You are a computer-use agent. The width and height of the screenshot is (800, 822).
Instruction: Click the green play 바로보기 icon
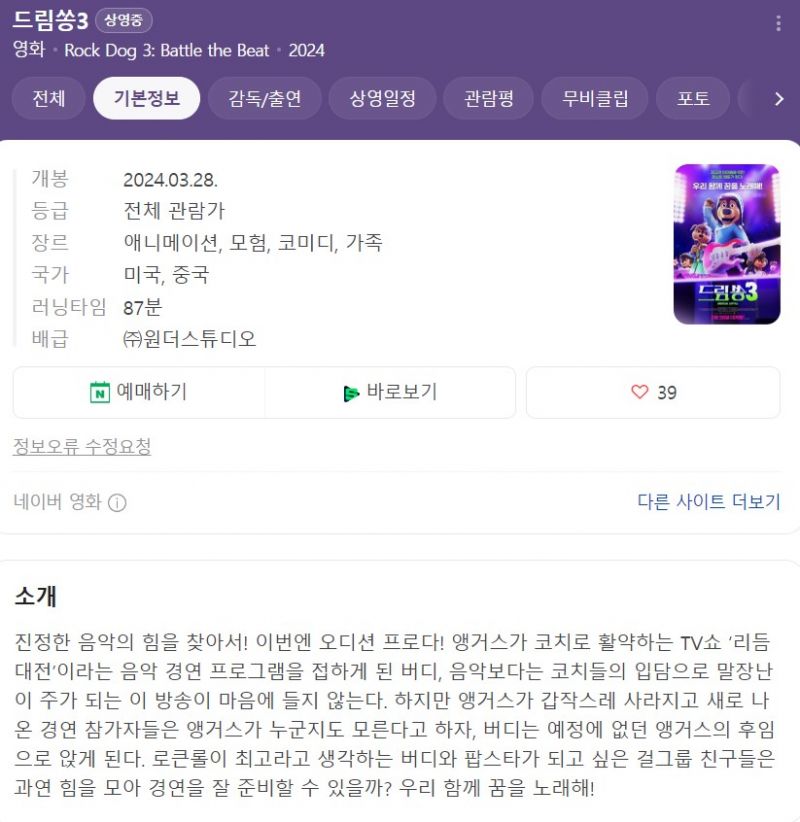[x=351, y=393]
